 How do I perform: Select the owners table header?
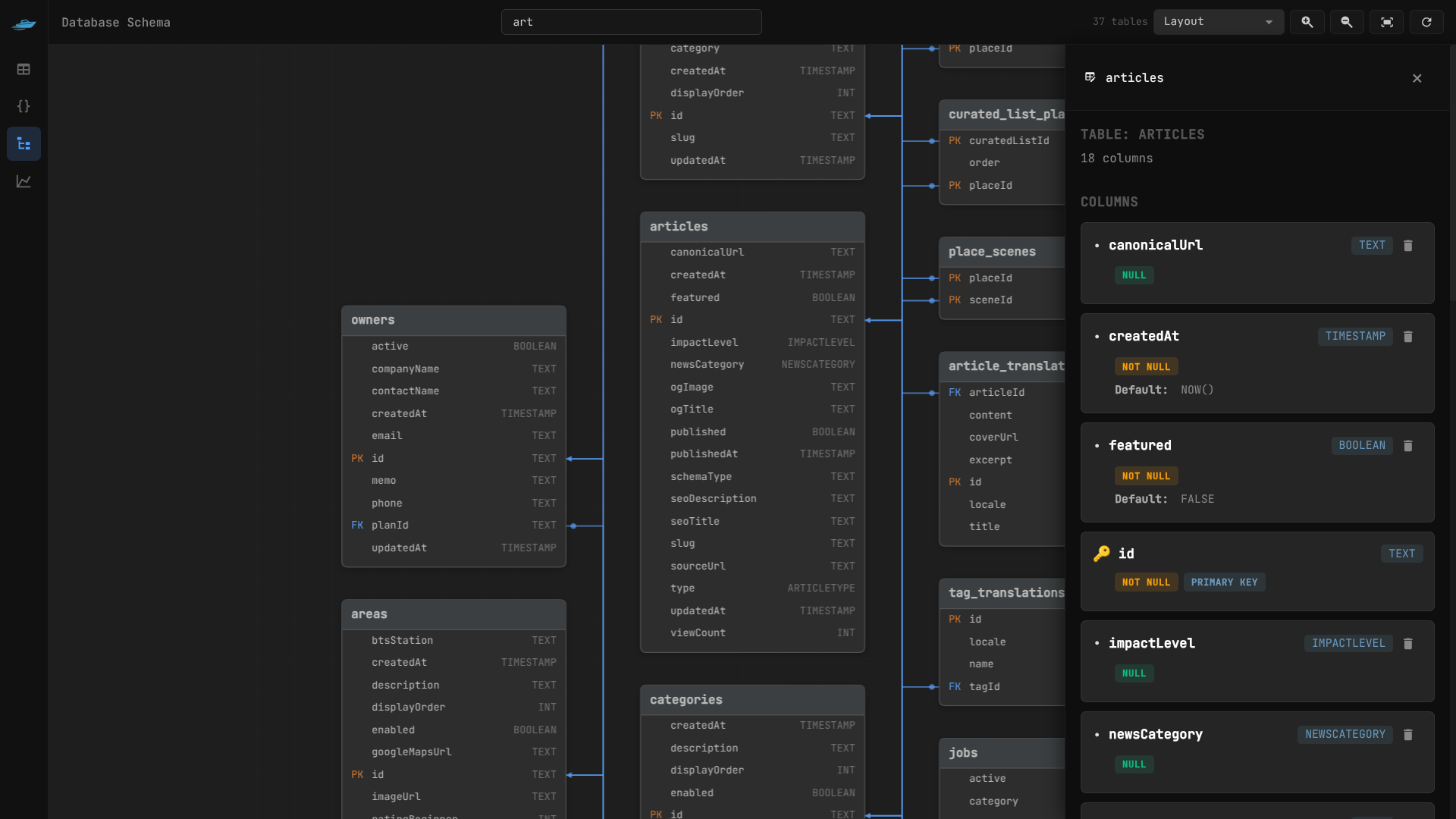coord(453,321)
